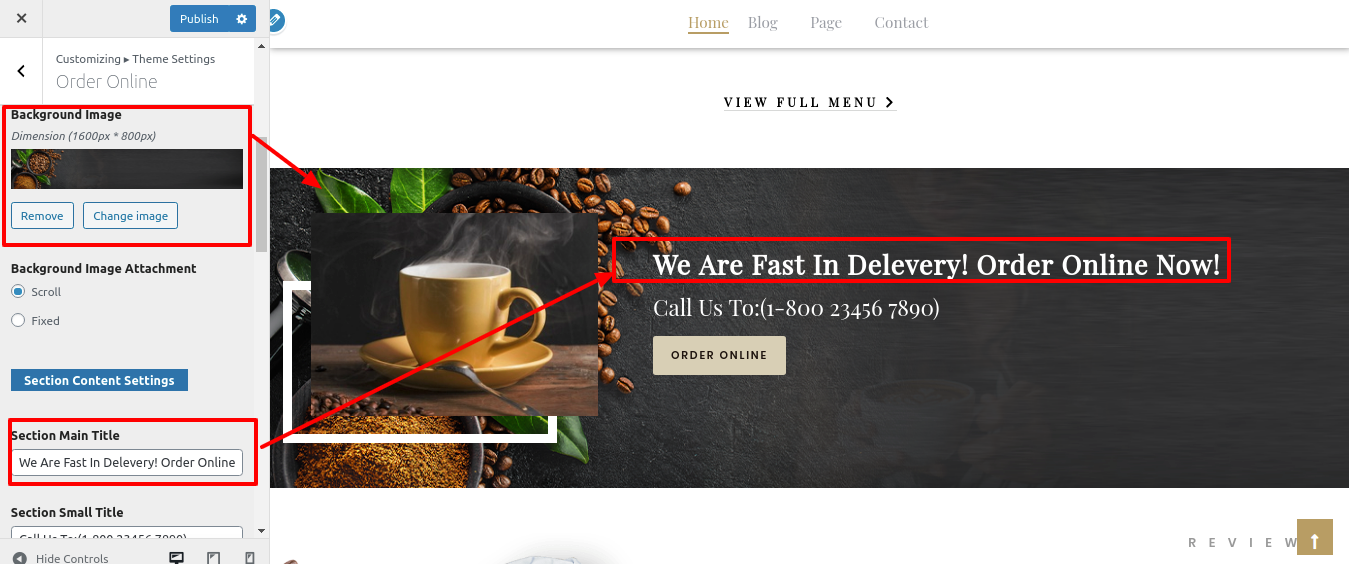Screen dimensions: 1349x564
Task: Click the scroll-to-top arrow button
Action: (x=1315, y=536)
